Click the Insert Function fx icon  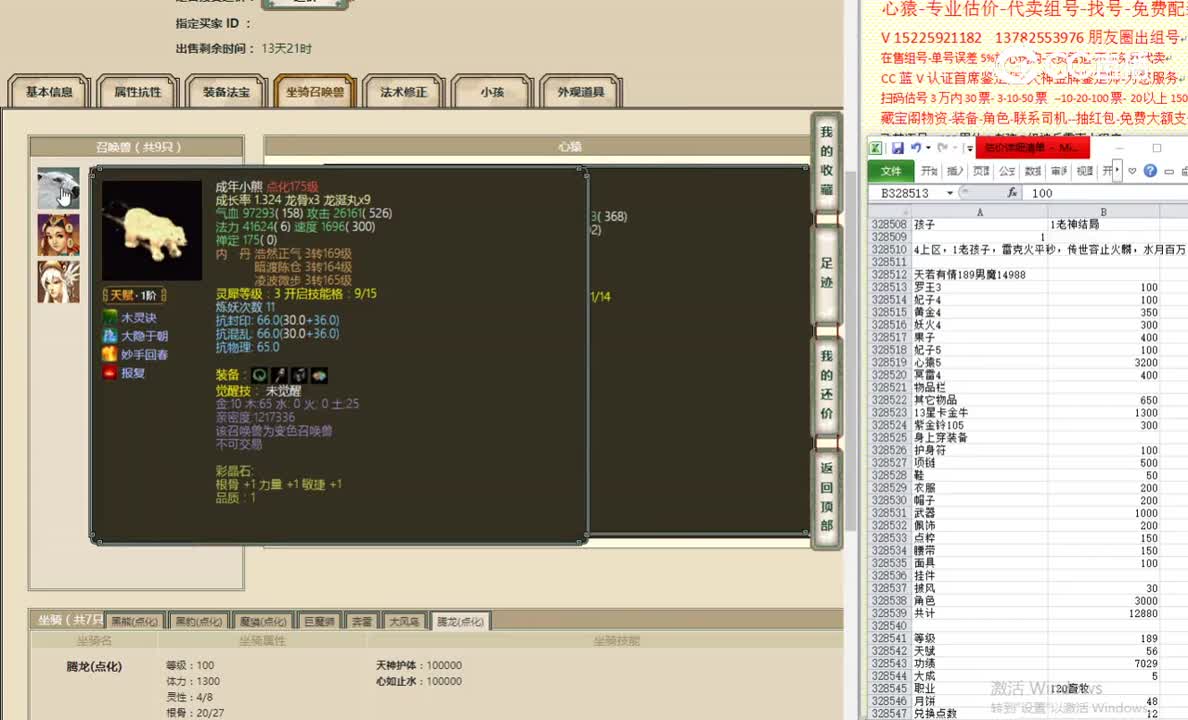1013,192
